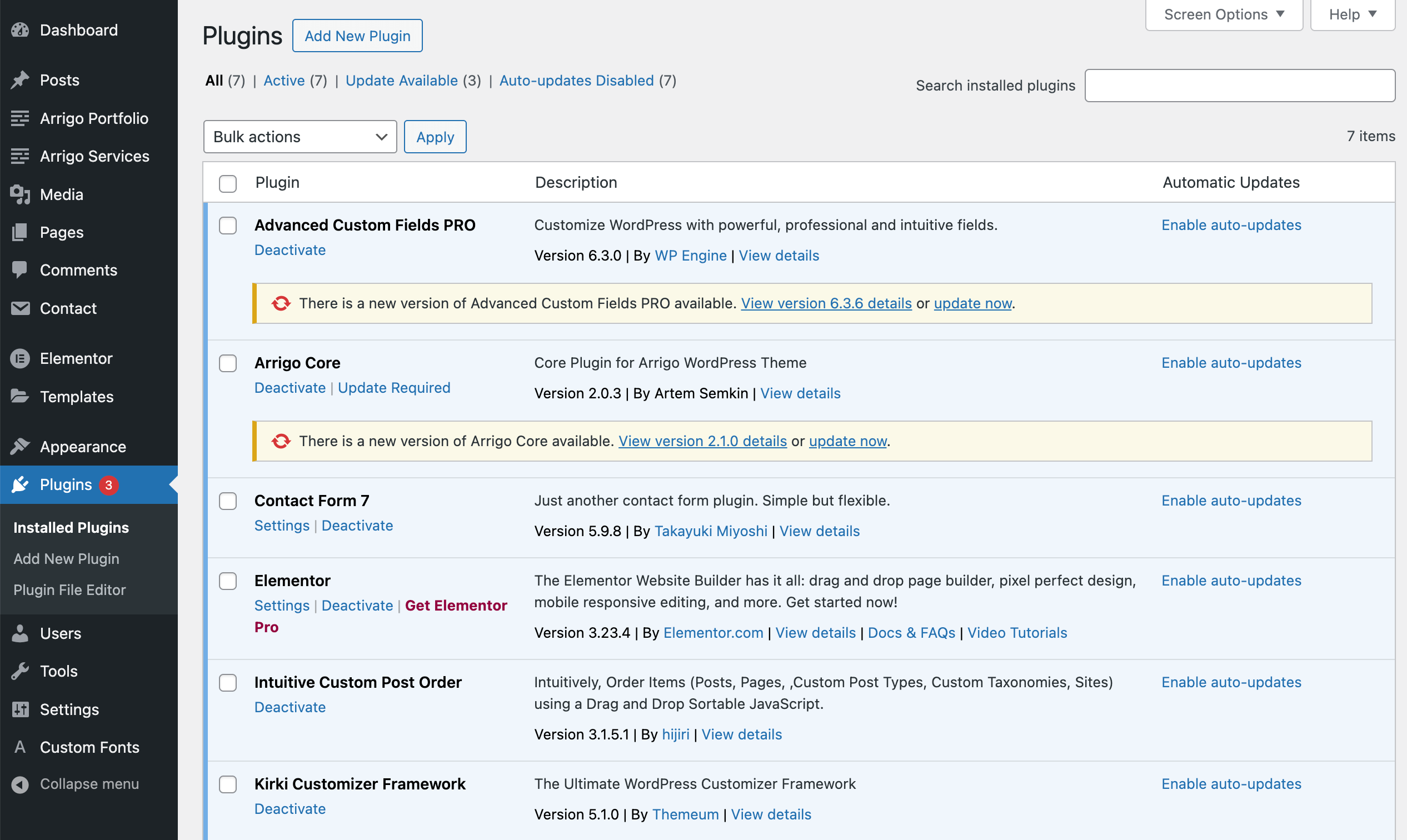Image resolution: width=1407 pixels, height=840 pixels.
Task: Open Media via its icon
Action: [x=20, y=194]
